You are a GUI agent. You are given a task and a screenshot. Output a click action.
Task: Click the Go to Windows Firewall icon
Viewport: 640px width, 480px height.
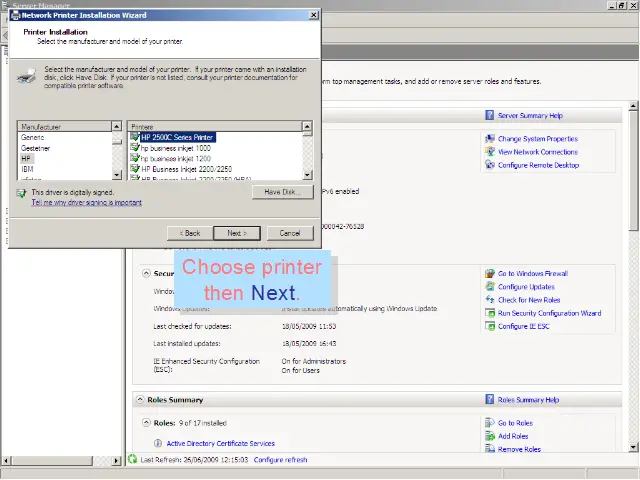[490, 273]
